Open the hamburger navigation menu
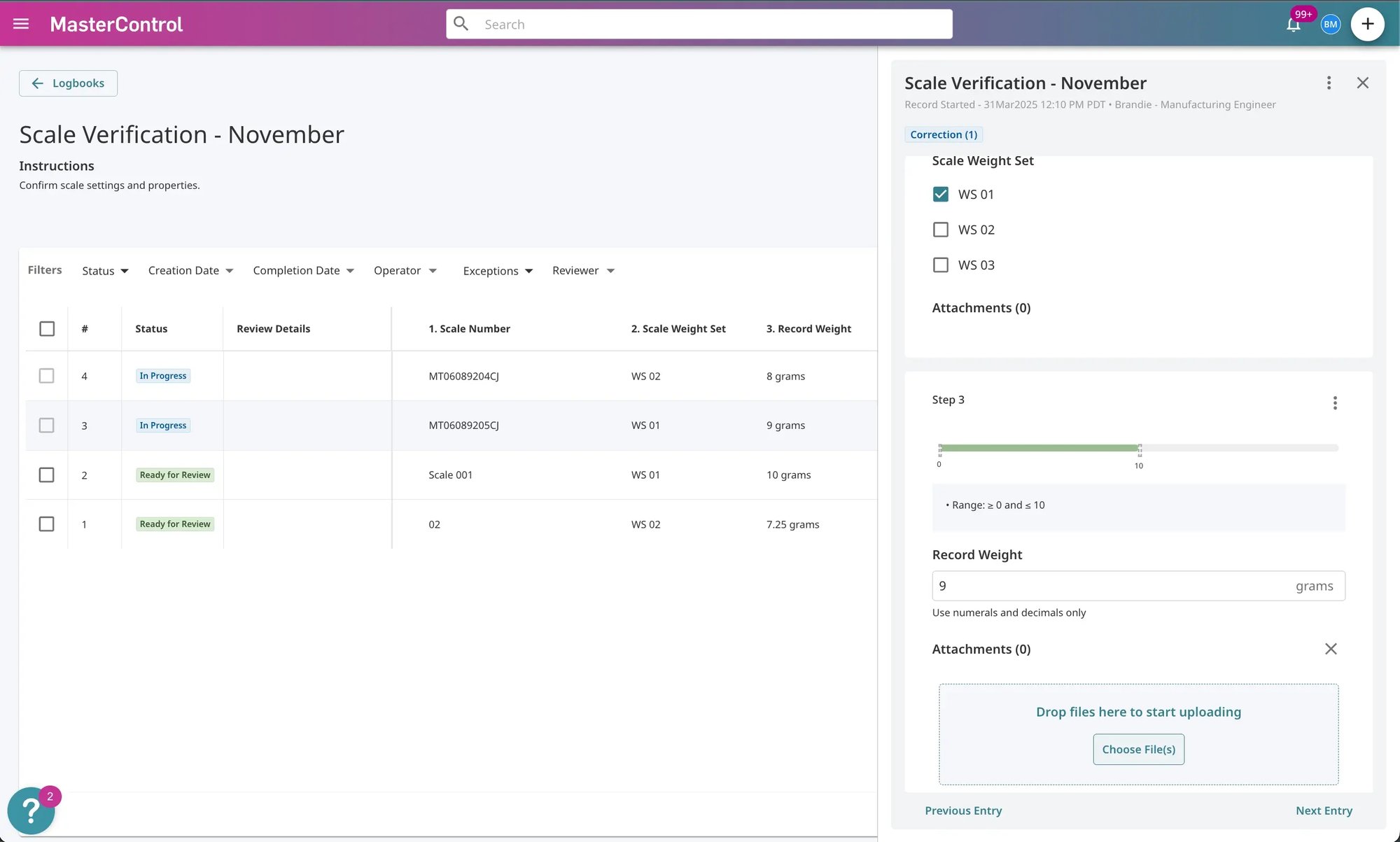The height and width of the screenshot is (842, 1400). tap(21, 24)
